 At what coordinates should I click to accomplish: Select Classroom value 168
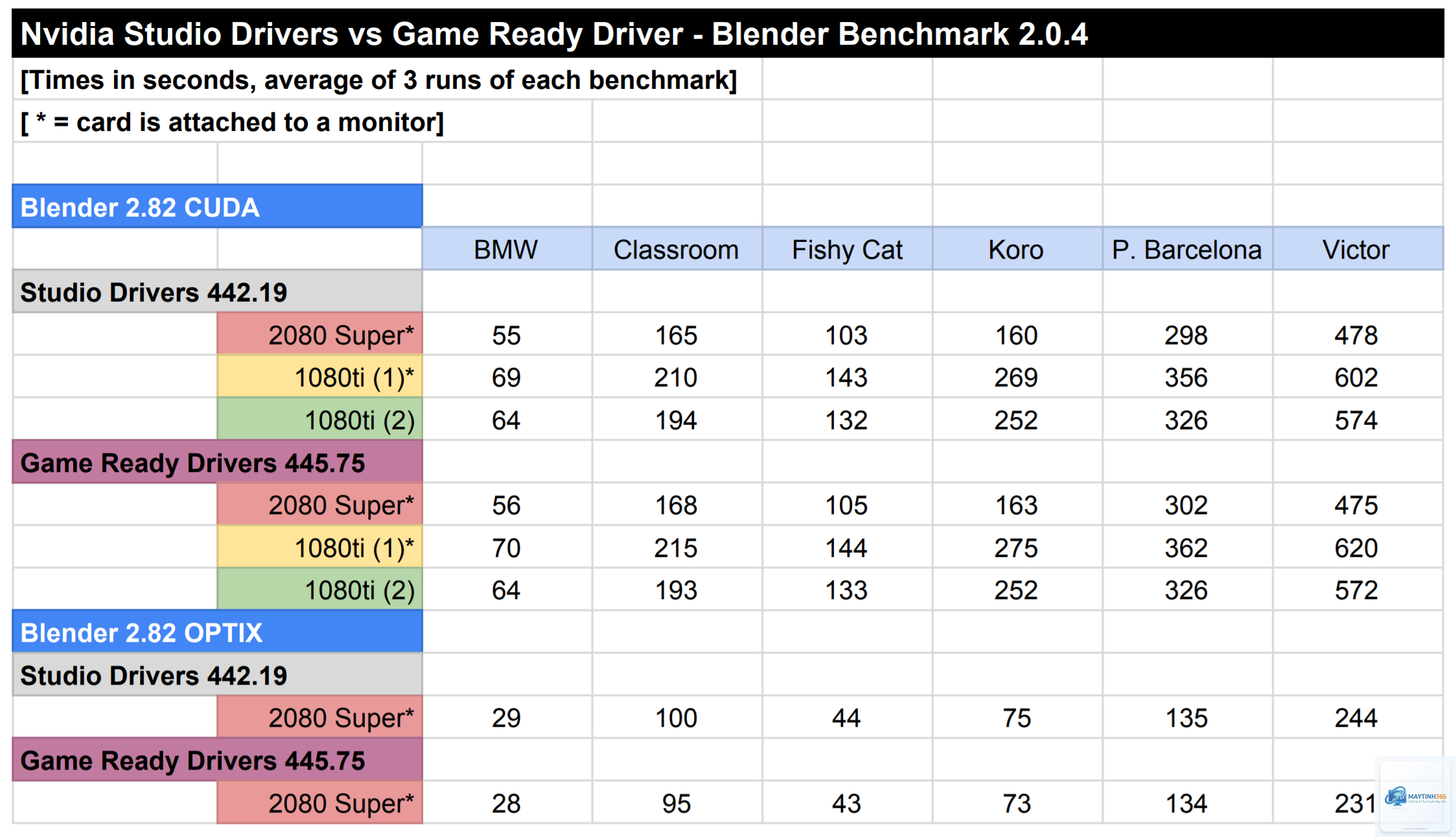676,505
